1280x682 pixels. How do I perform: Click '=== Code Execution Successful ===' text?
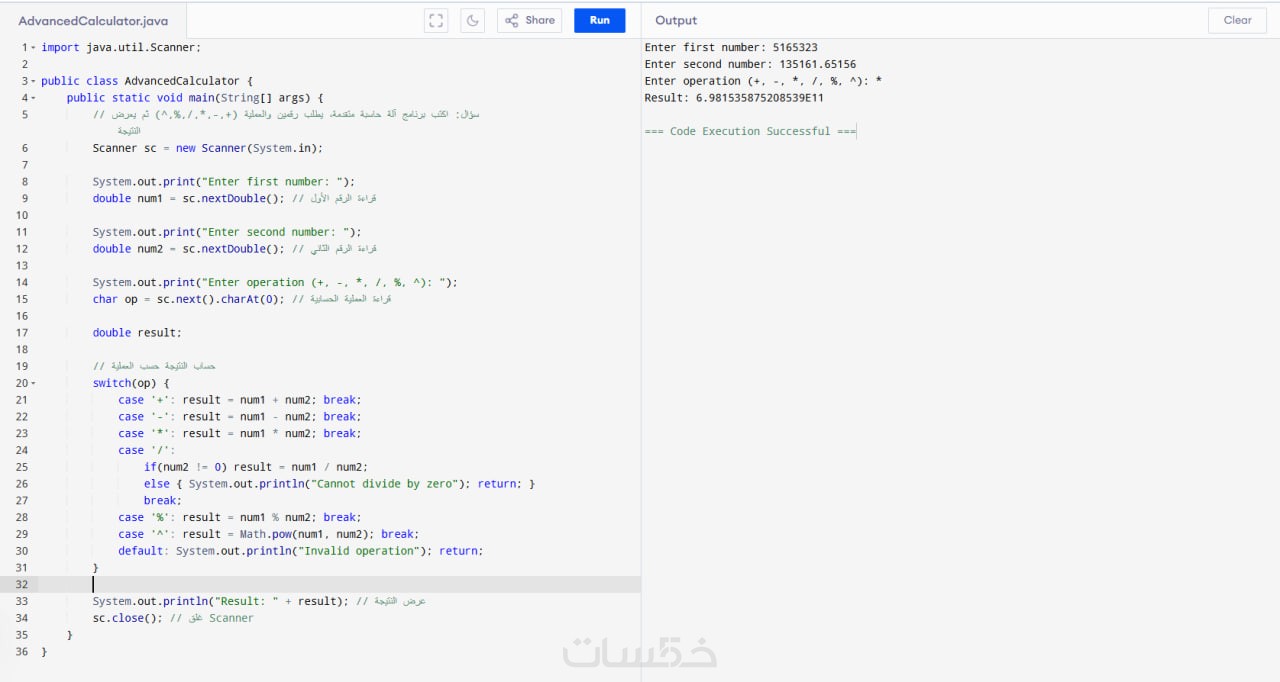tap(750, 131)
